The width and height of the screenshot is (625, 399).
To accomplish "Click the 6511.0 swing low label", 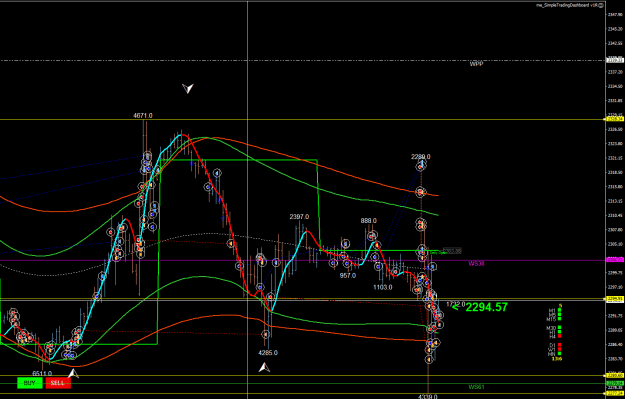I will tap(42, 373).
